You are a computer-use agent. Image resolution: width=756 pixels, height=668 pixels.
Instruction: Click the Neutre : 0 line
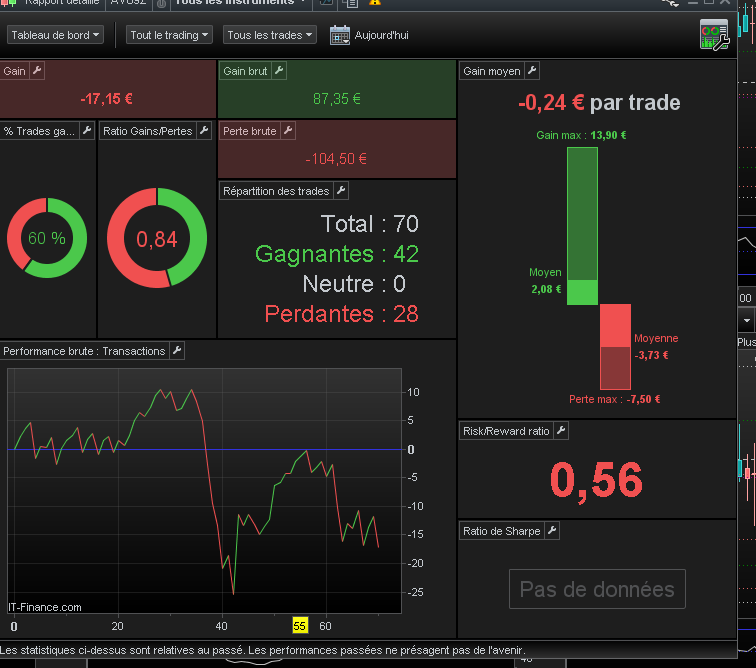[x=354, y=284]
